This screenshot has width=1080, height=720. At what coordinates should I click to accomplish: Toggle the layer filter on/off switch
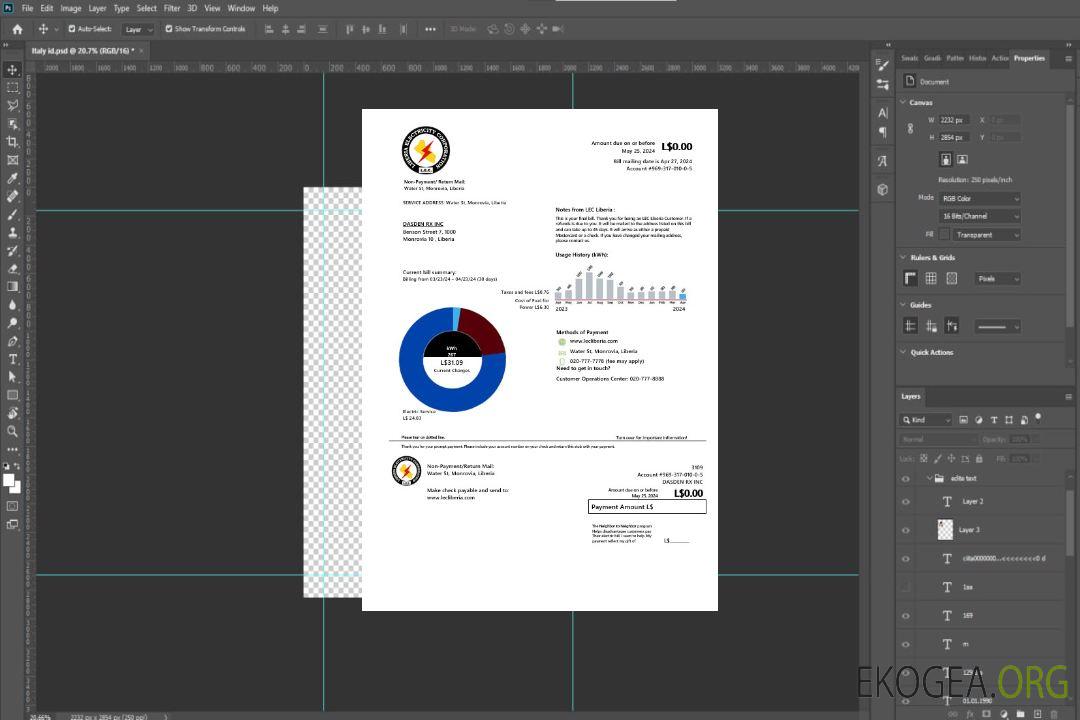[x=1038, y=418]
